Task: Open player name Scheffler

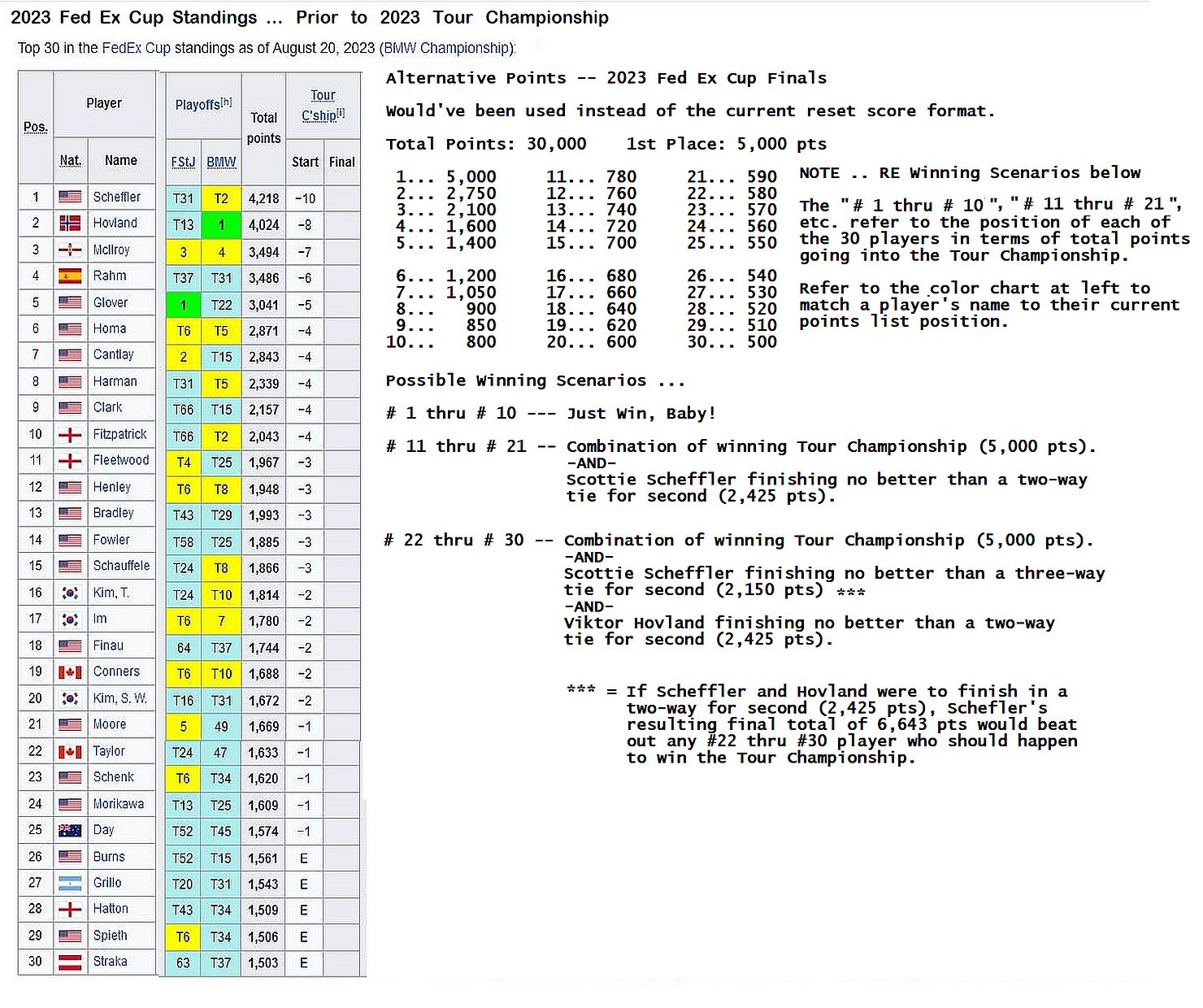Action: (x=117, y=197)
